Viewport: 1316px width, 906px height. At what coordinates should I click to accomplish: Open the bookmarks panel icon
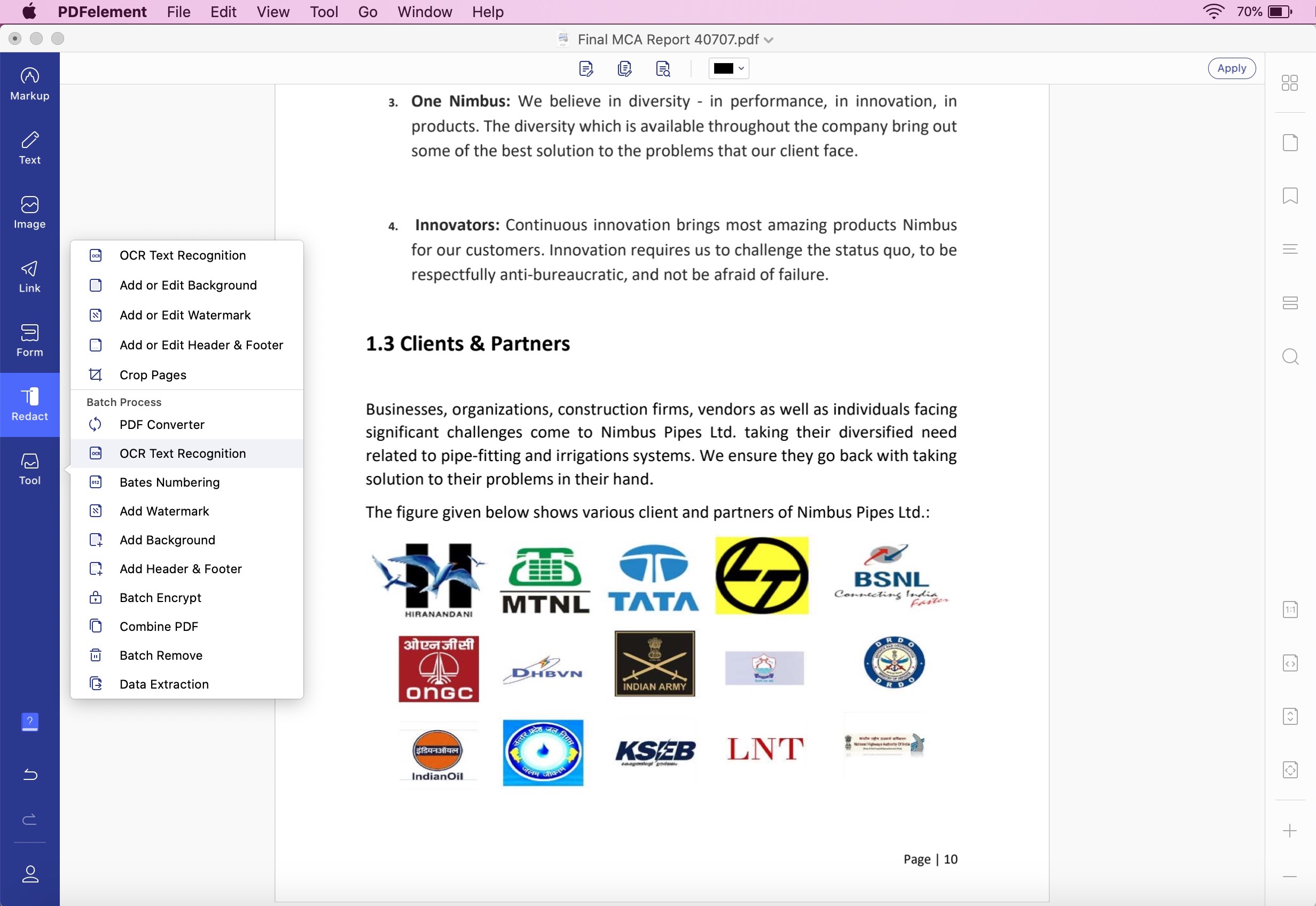(1290, 196)
